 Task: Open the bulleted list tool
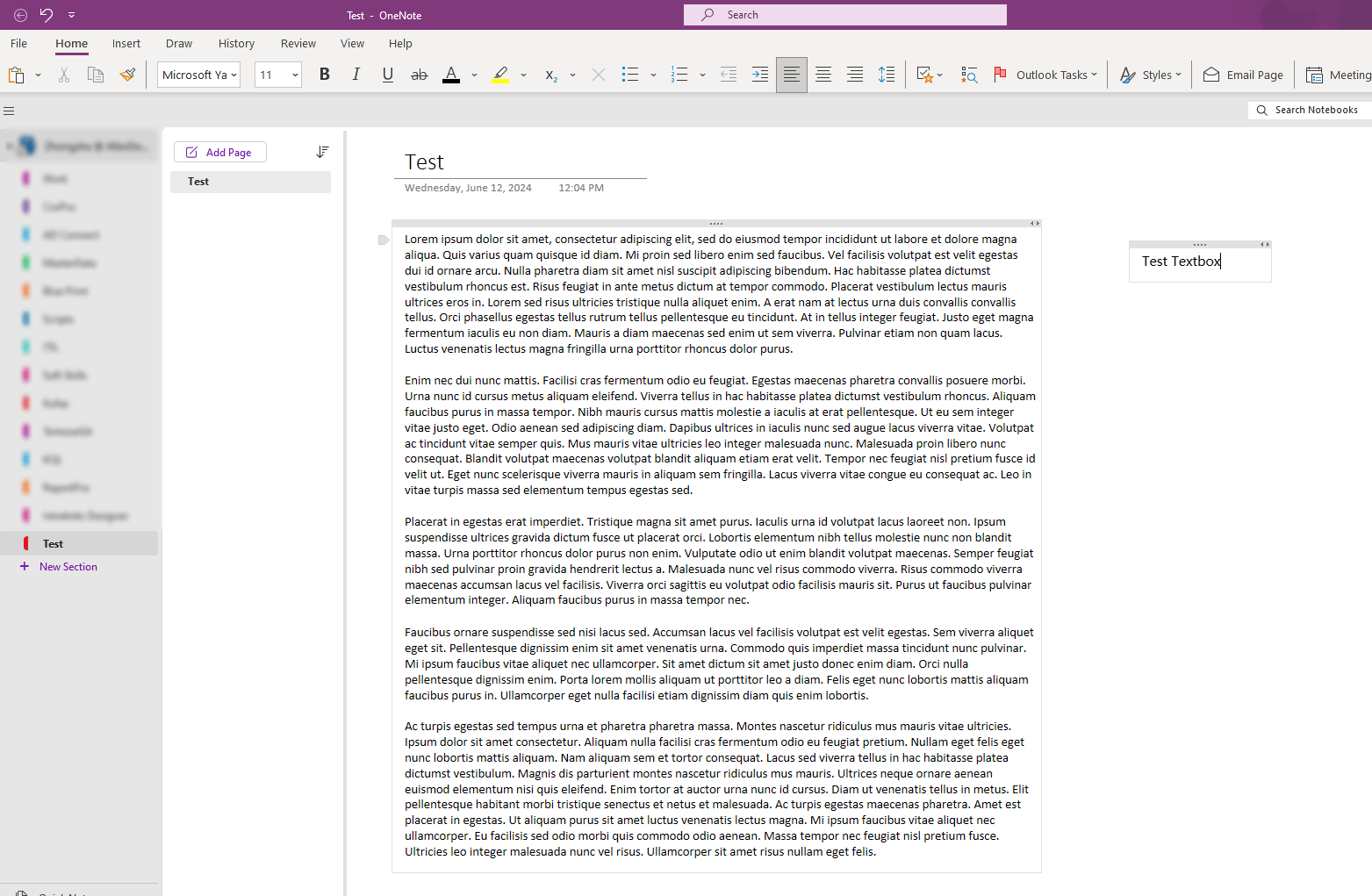pos(630,75)
